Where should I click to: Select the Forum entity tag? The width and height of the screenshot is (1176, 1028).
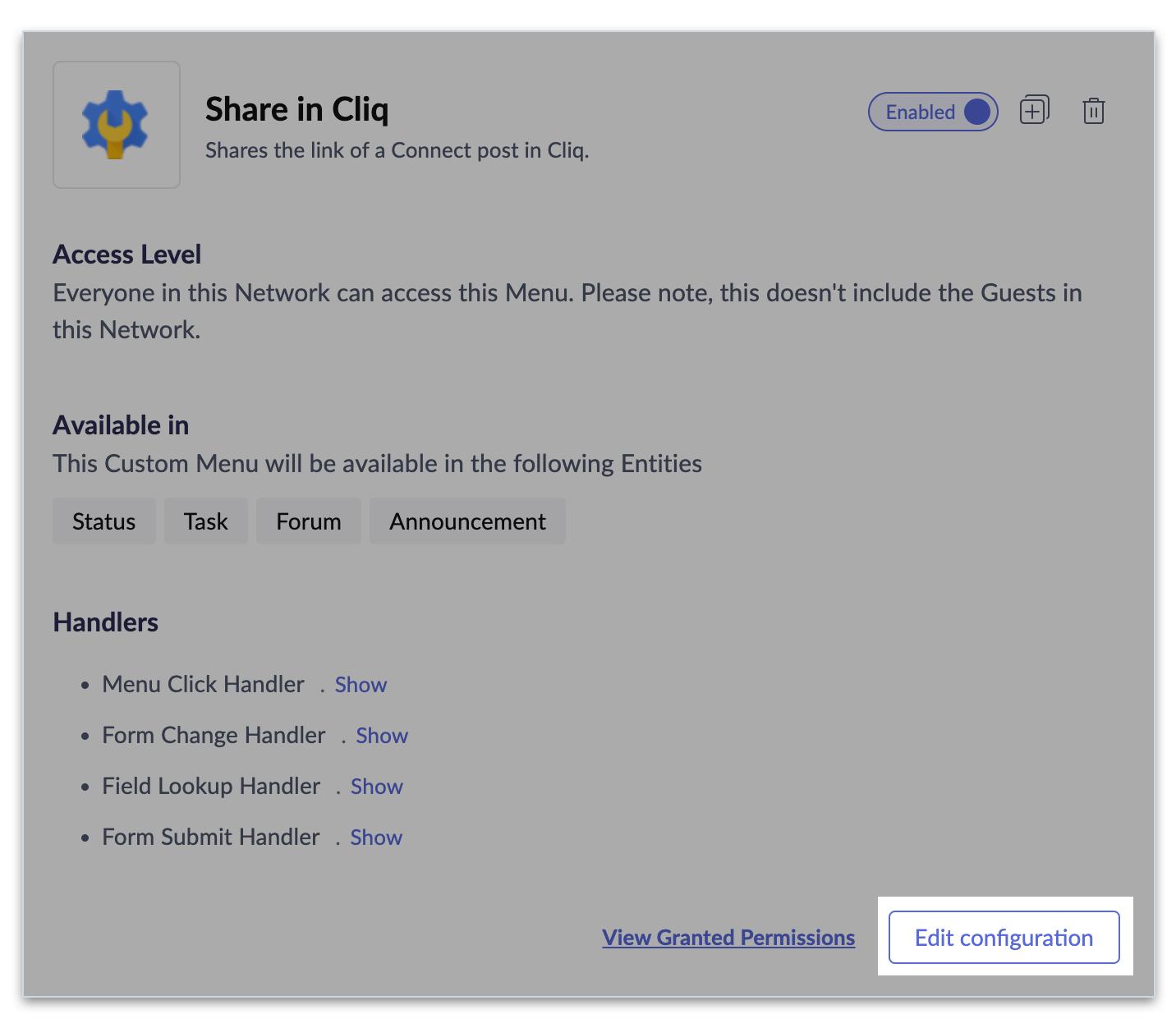point(309,521)
